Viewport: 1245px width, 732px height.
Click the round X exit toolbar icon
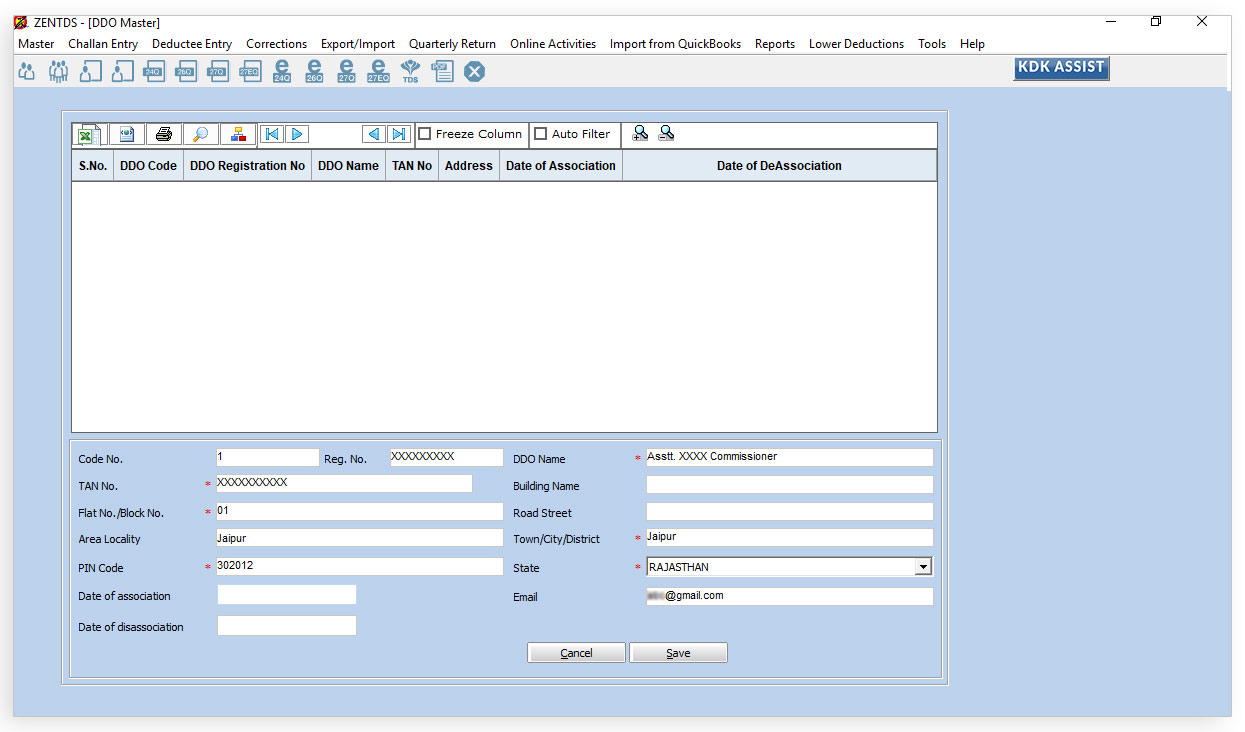[x=474, y=71]
